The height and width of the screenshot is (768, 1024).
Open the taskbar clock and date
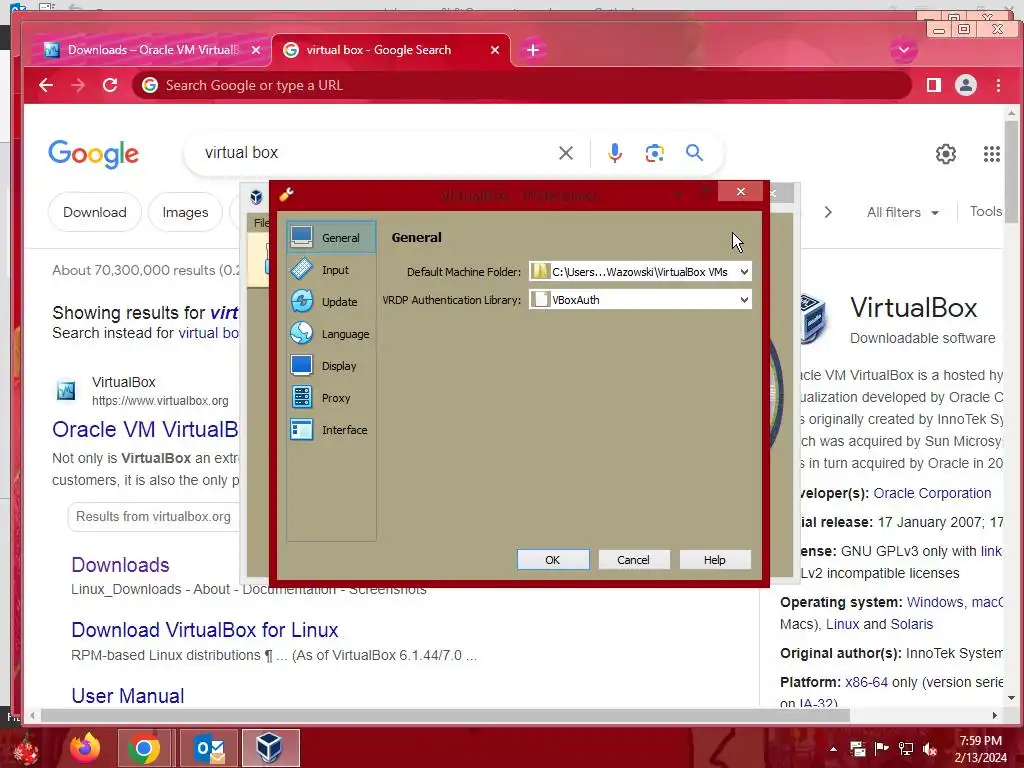(x=982, y=749)
